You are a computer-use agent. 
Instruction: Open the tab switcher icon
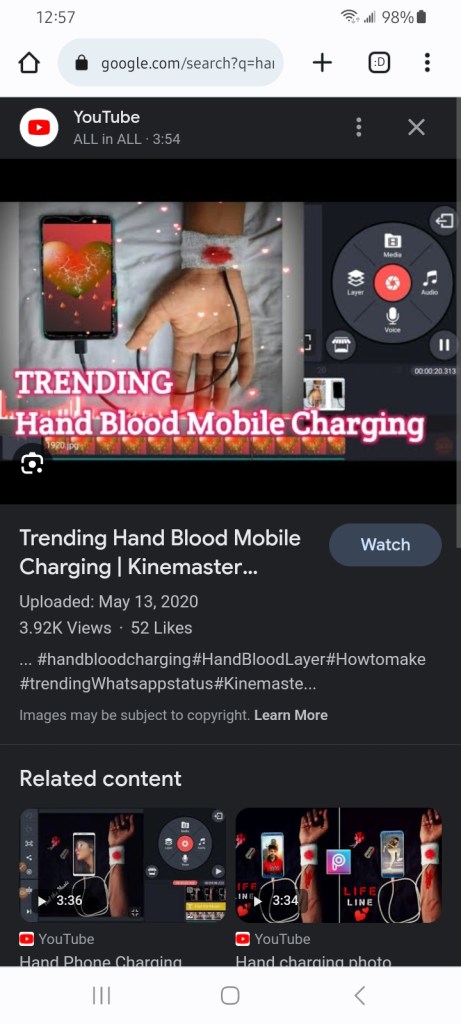click(379, 63)
